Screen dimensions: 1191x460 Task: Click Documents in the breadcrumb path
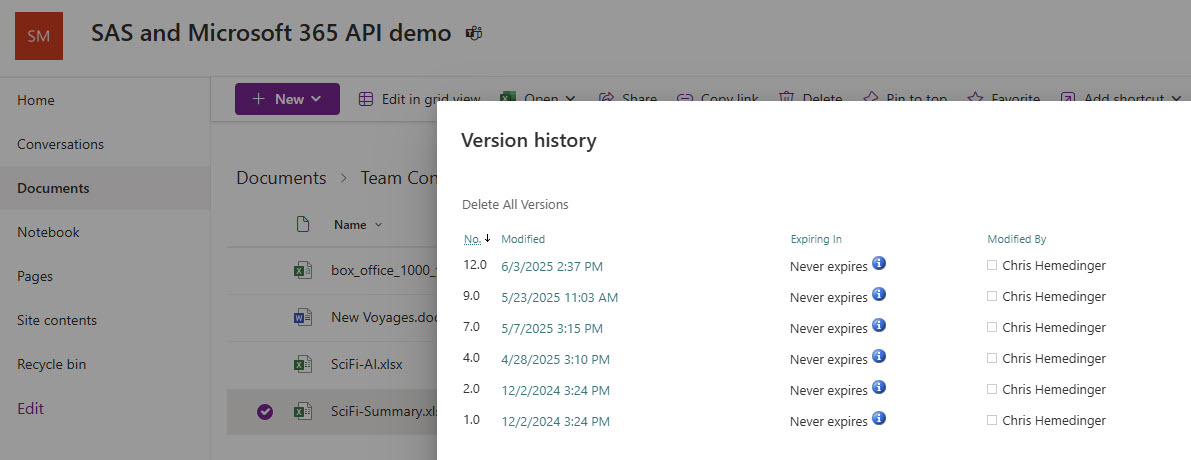tap(281, 178)
